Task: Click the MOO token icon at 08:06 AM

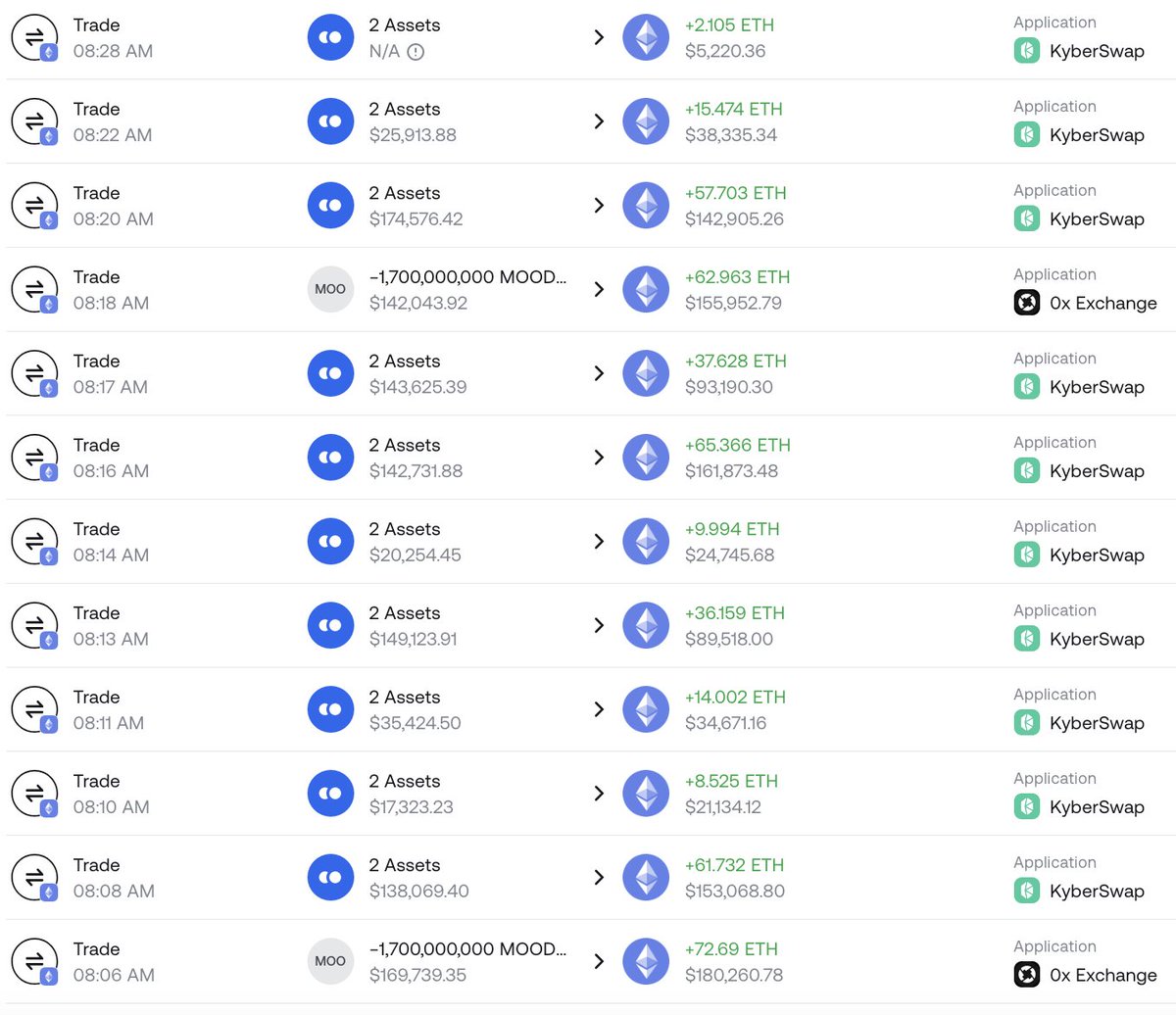Action: click(330, 961)
